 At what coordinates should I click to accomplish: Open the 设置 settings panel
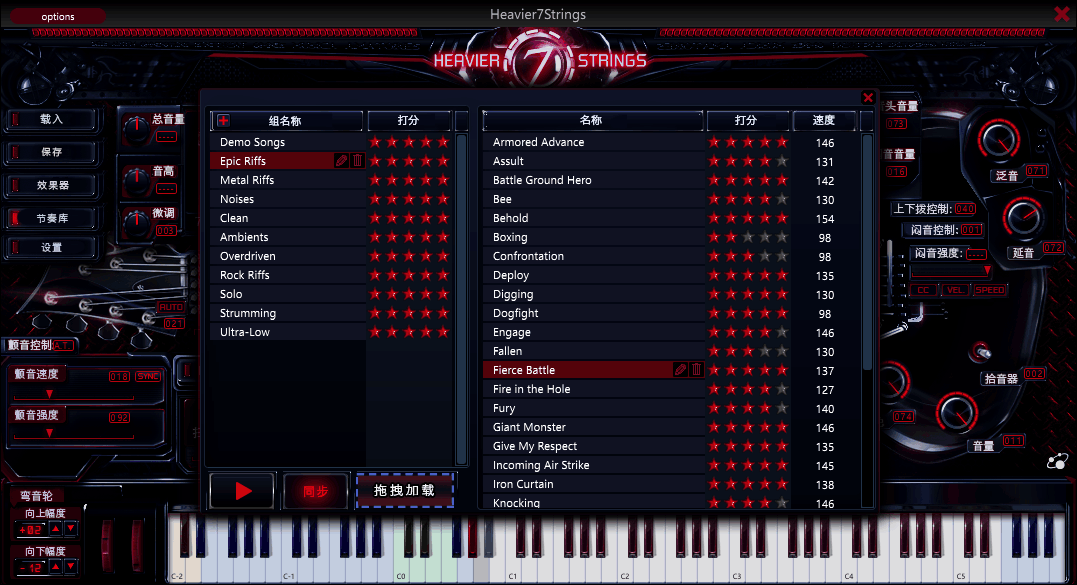(x=52, y=247)
